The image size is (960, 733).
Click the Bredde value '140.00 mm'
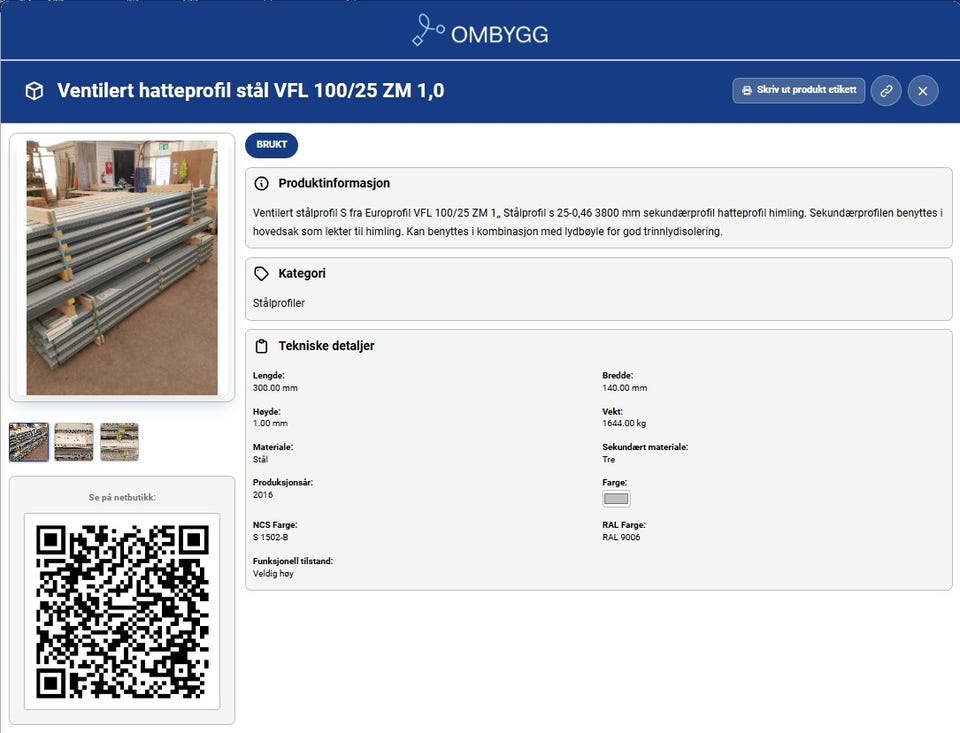(624, 388)
